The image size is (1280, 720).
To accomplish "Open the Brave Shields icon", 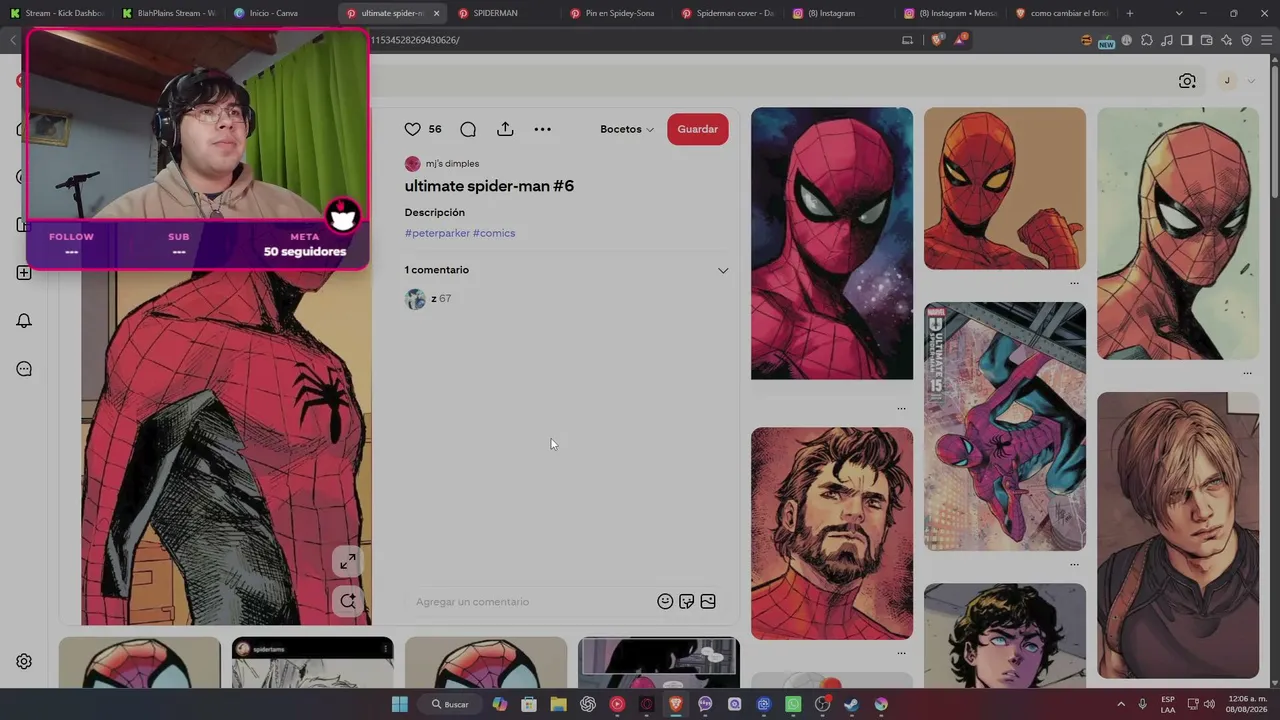I will tap(937, 40).
